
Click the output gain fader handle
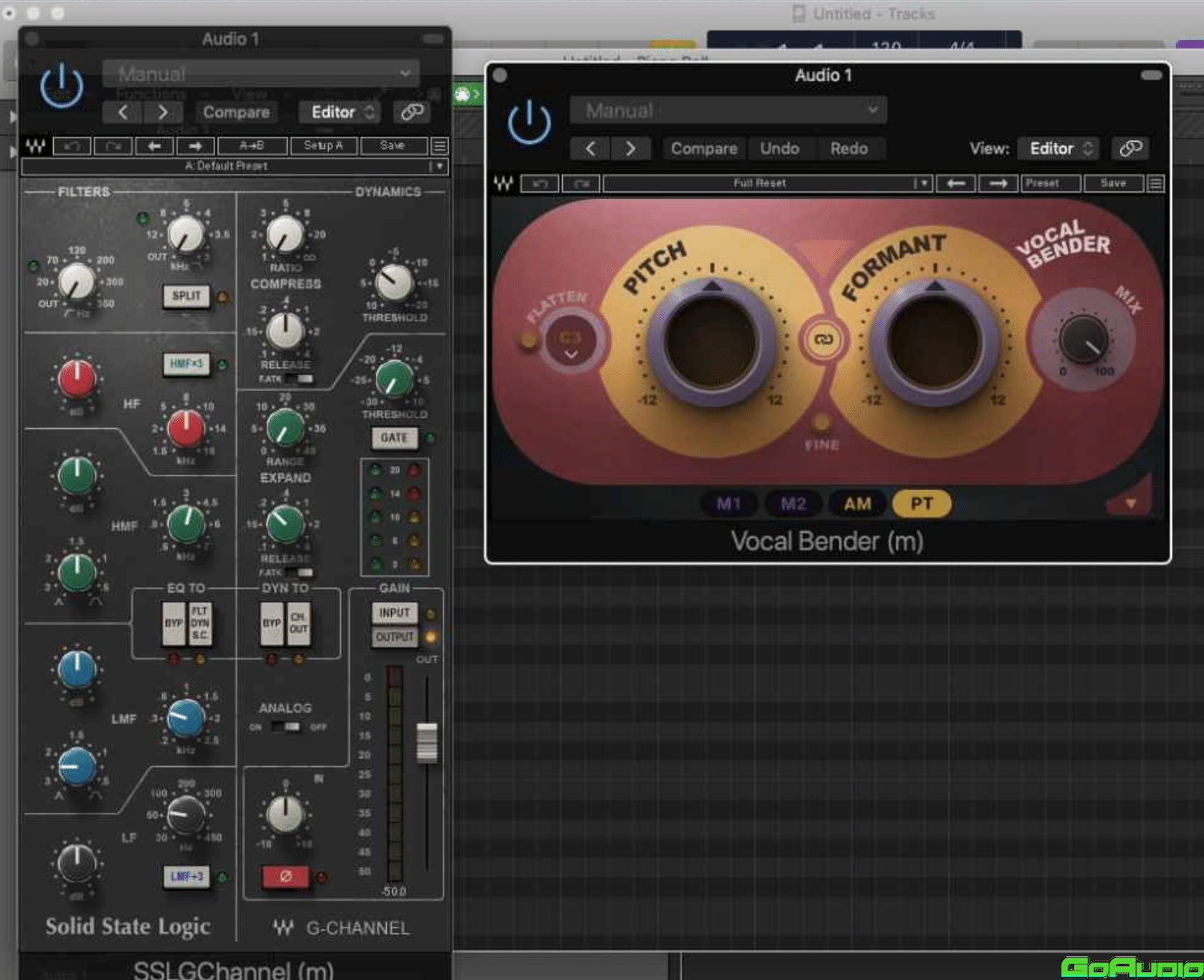click(x=427, y=742)
